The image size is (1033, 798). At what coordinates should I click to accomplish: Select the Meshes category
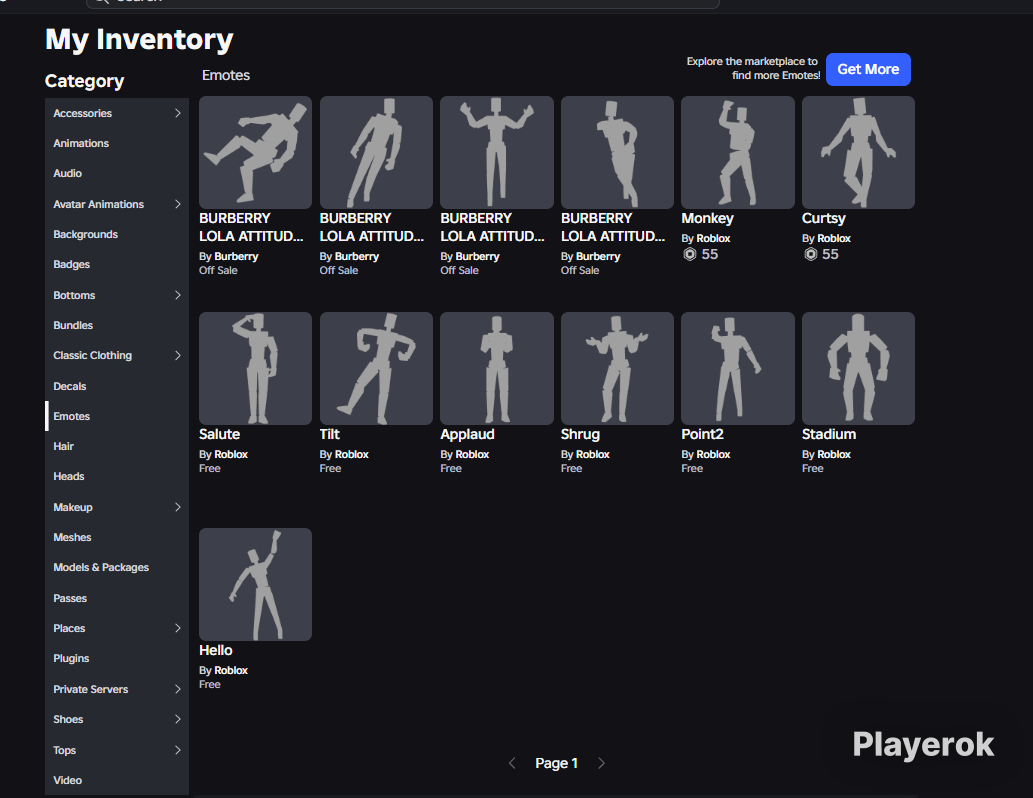click(x=117, y=537)
